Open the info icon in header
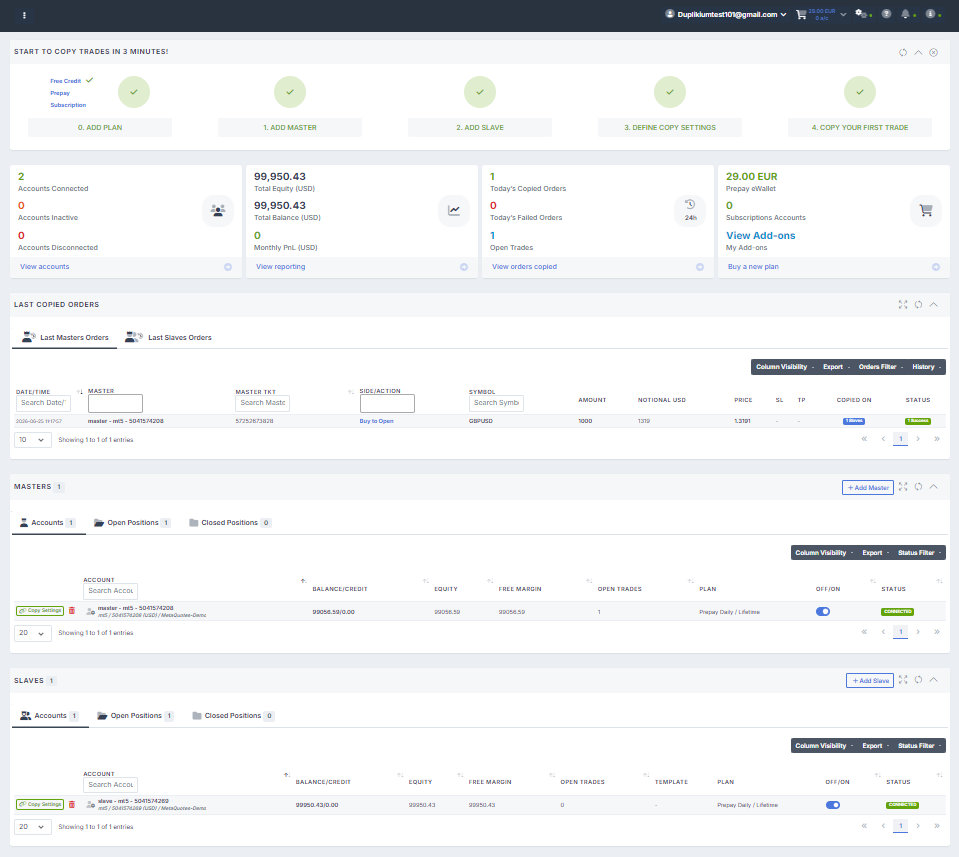The width and height of the screenshot is (959, 857). coord(930,13)
